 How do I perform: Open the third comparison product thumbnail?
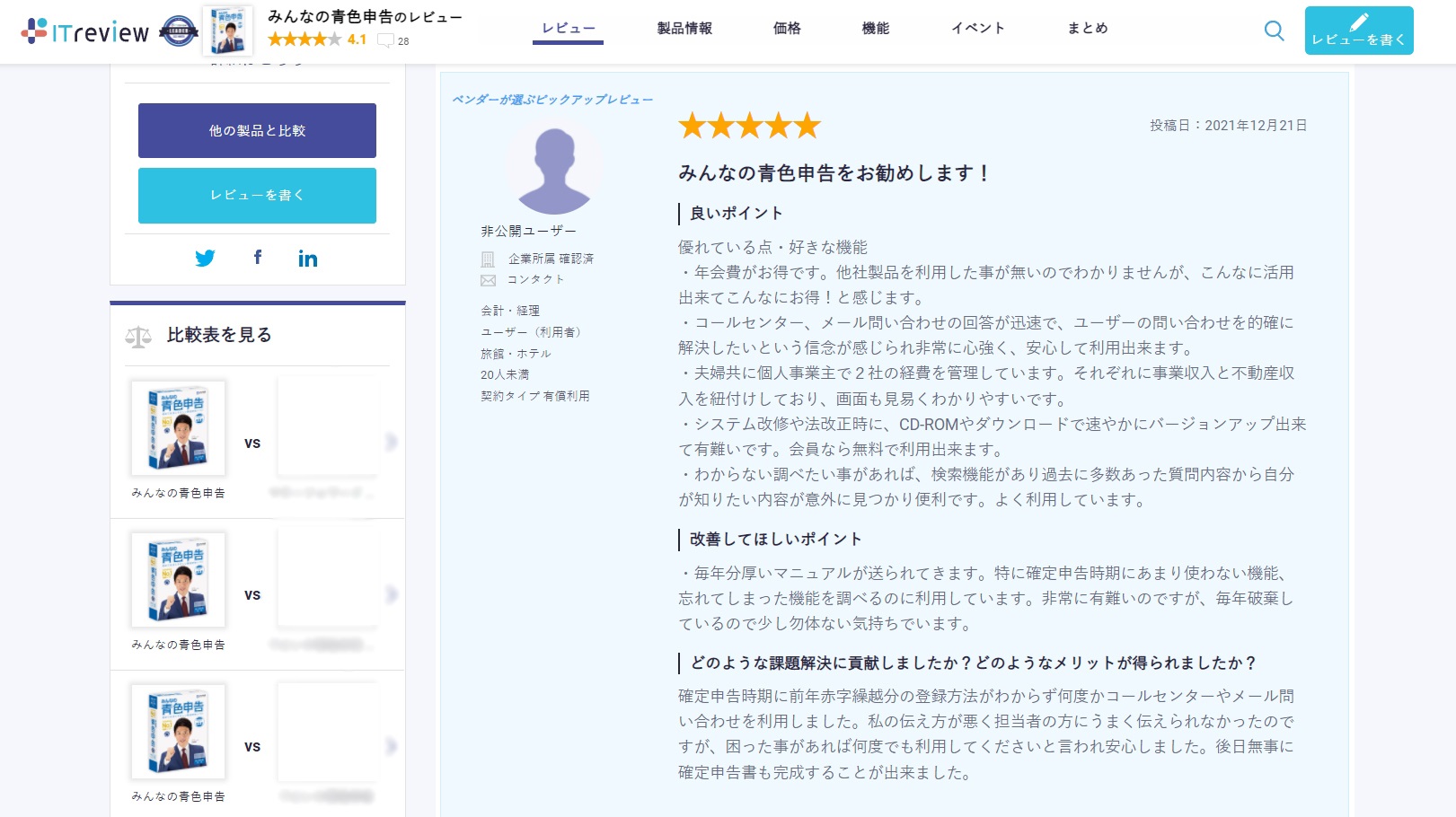pyautogui.click(x=178, y=732)
